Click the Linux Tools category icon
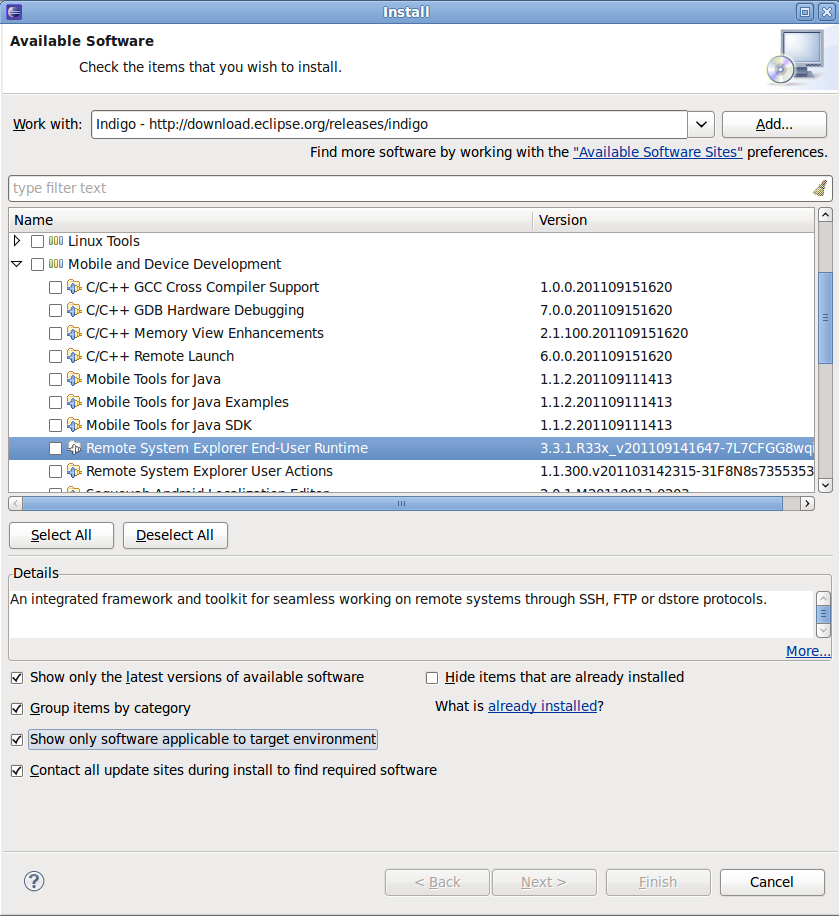The width and height of the screenshot is (839, 916). (x=56, y=241)
